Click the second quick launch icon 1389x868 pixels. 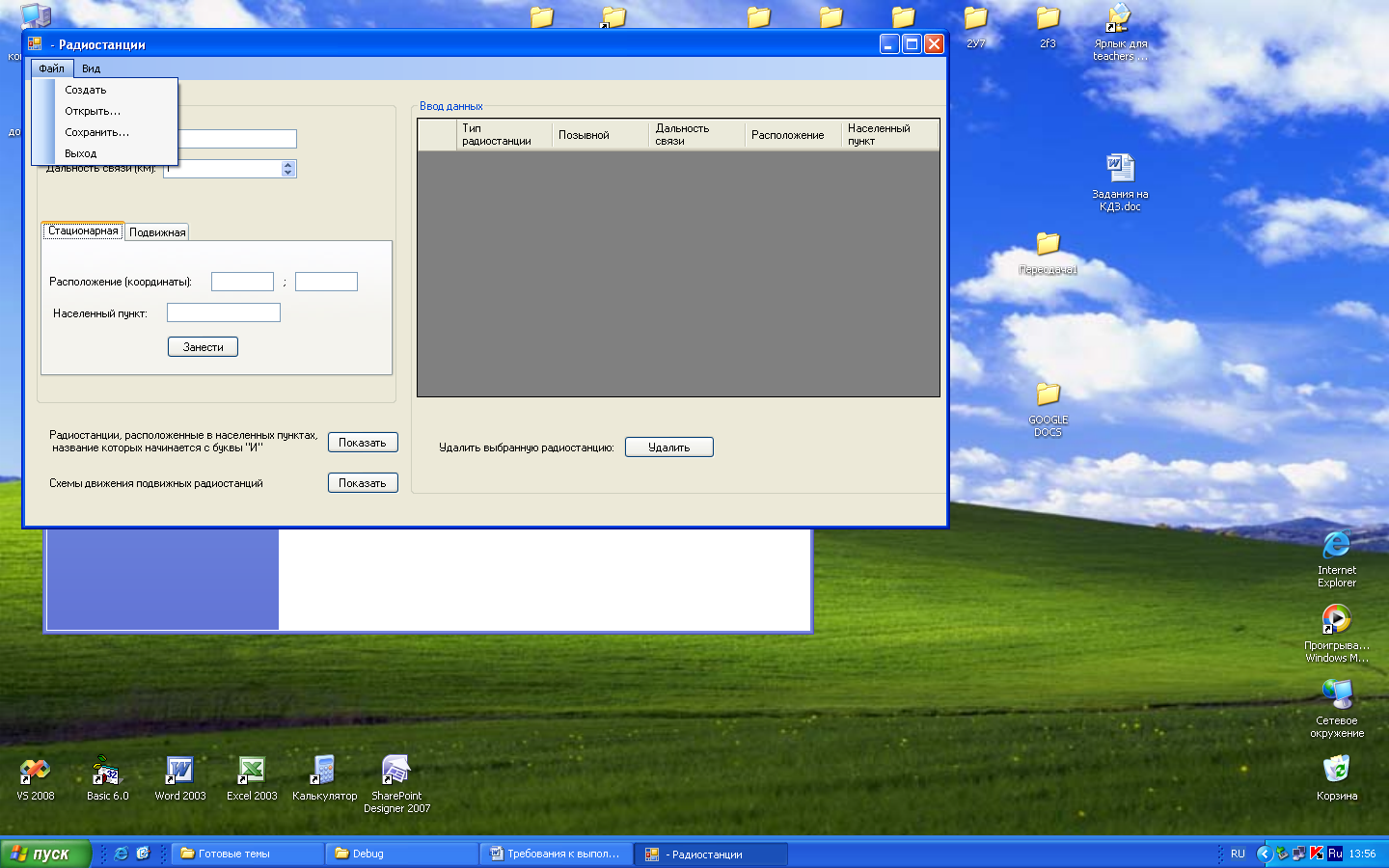tap(143, 854)
